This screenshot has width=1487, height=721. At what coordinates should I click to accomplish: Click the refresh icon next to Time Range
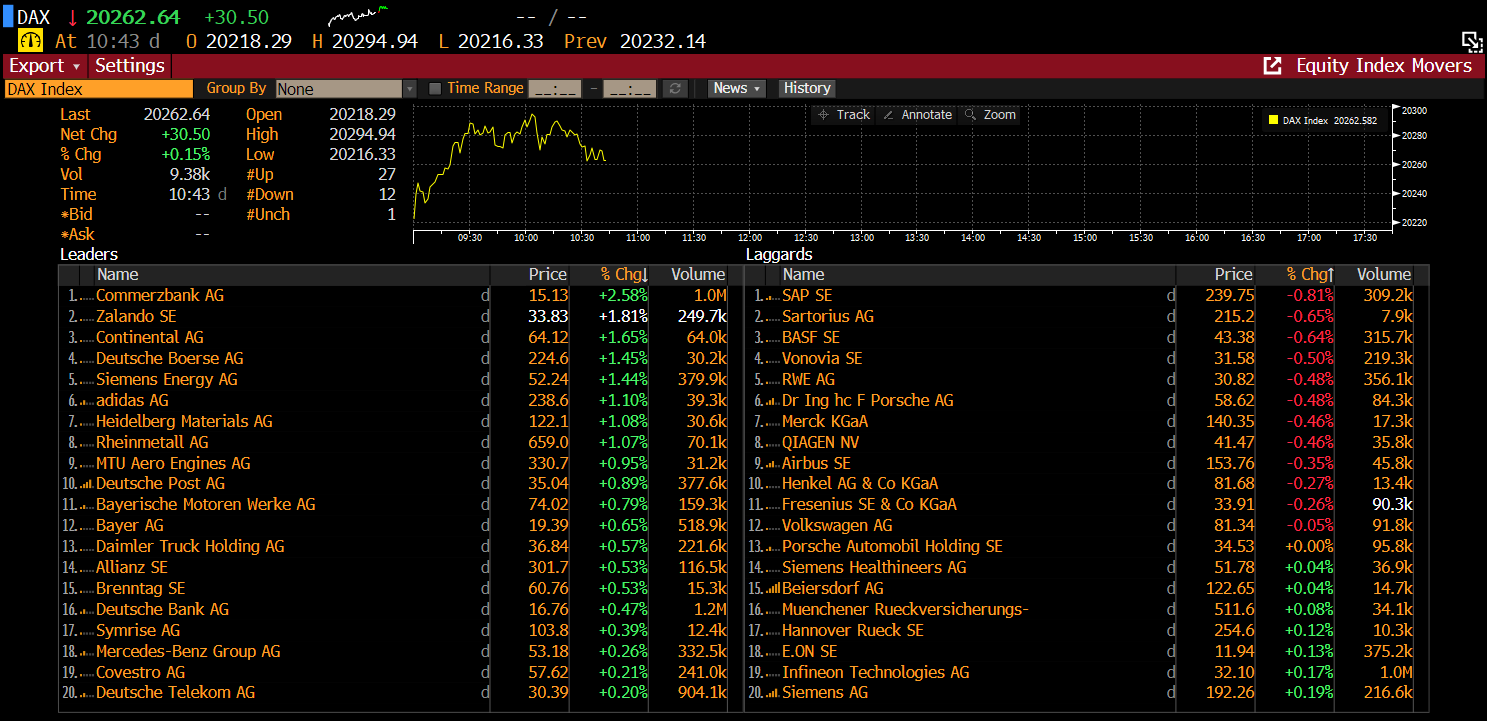[x=676, y=89]
